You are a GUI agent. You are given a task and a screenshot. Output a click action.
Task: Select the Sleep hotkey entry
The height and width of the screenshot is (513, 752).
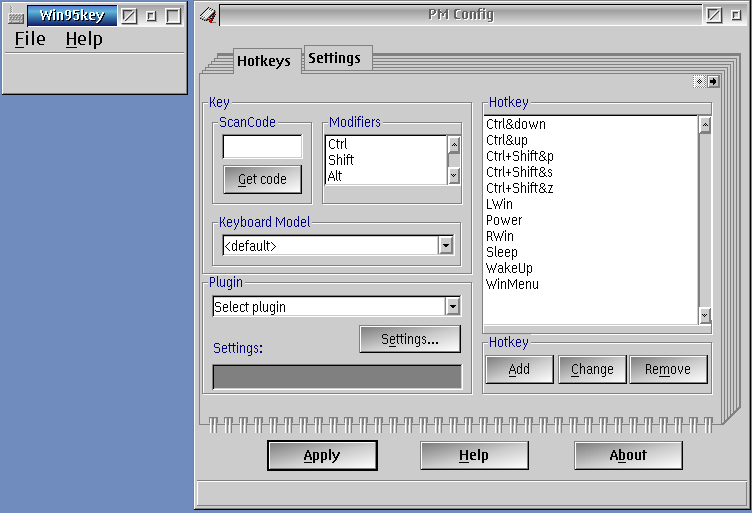pyautogui.click(x=591, y=252)
